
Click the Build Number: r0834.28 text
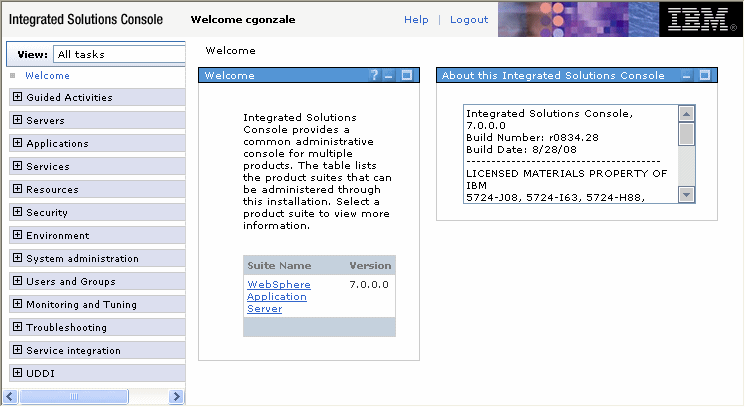tap(532, 138)
